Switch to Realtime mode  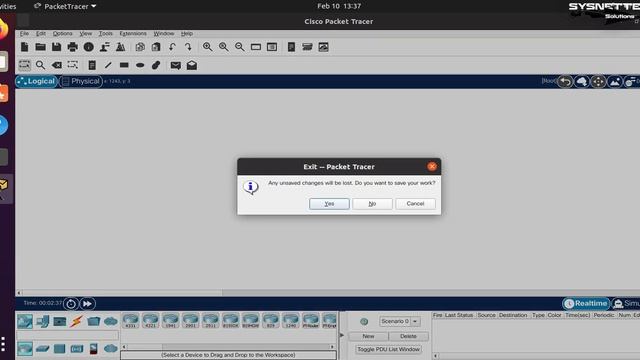(x=586, y=304)
